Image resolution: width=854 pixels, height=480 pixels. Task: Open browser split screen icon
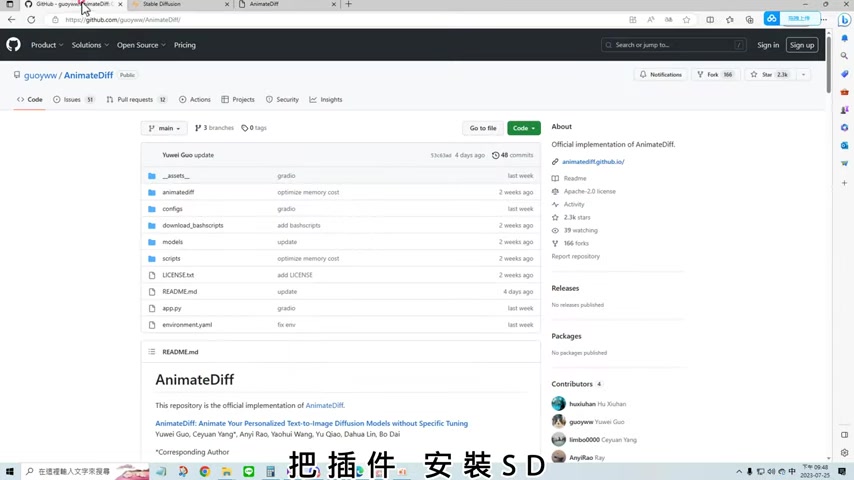(710, 20)
